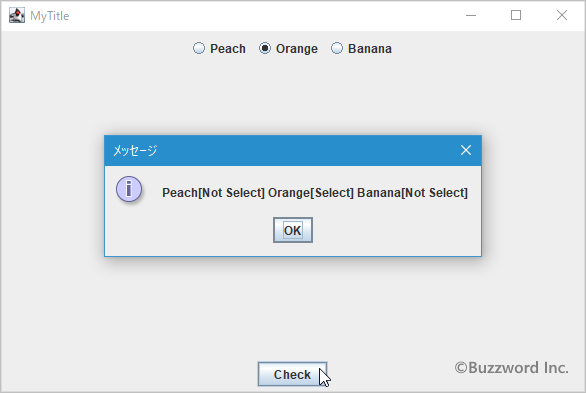Click the Java app icon in the title bar

(17, 15)
